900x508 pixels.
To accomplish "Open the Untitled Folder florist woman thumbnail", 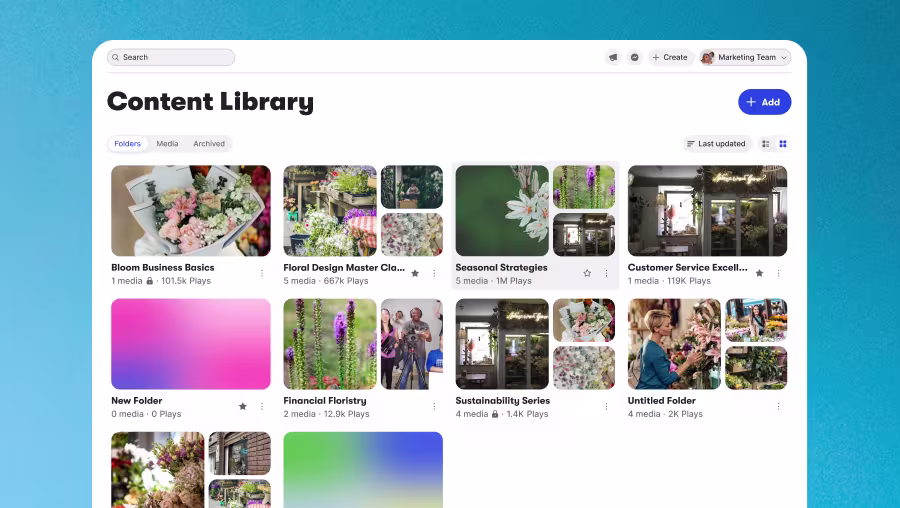I will click(x=674, y=344).
